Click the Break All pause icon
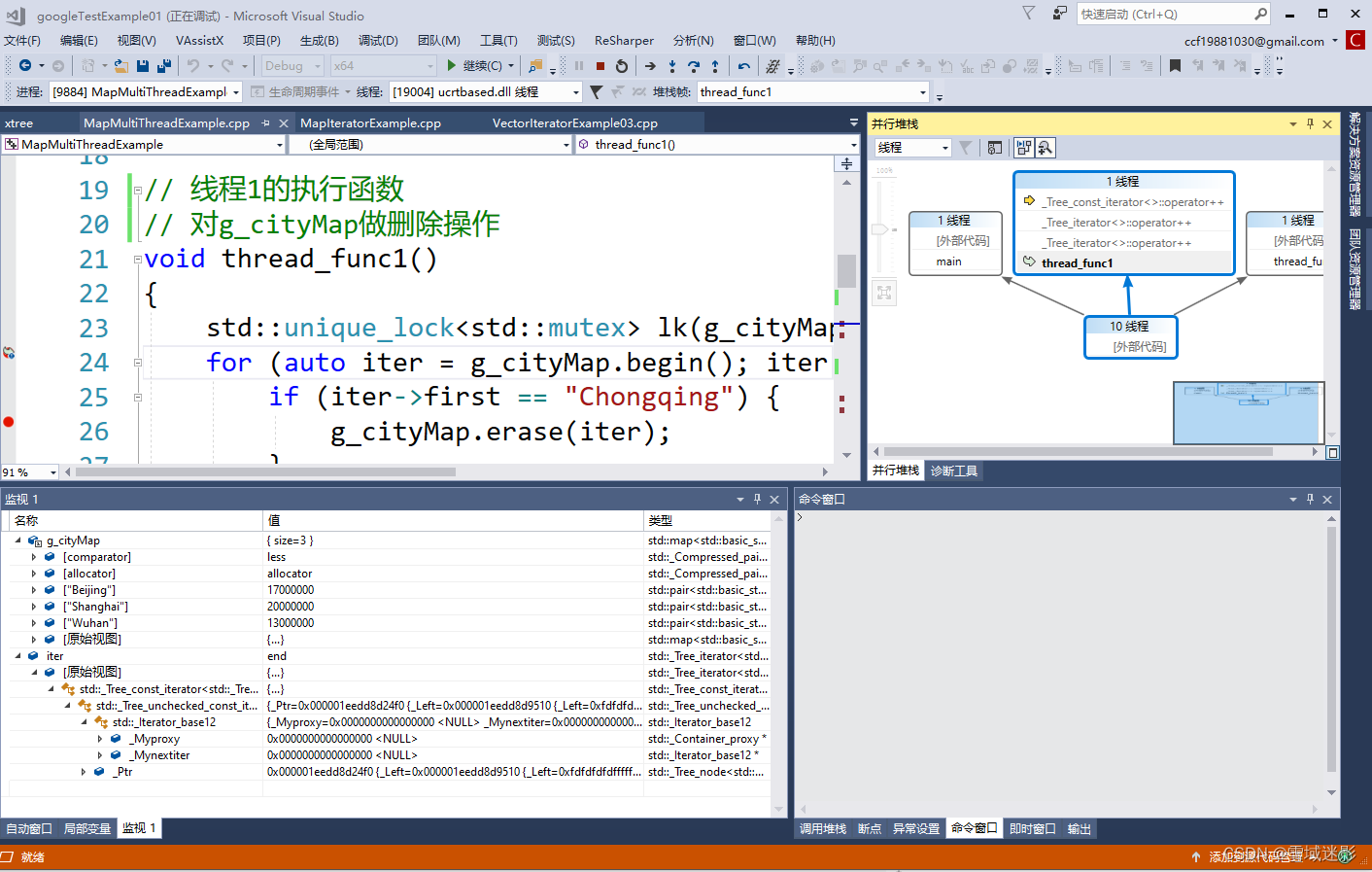The width and height of the screenshot is (1372, 872). pos(579,66)
